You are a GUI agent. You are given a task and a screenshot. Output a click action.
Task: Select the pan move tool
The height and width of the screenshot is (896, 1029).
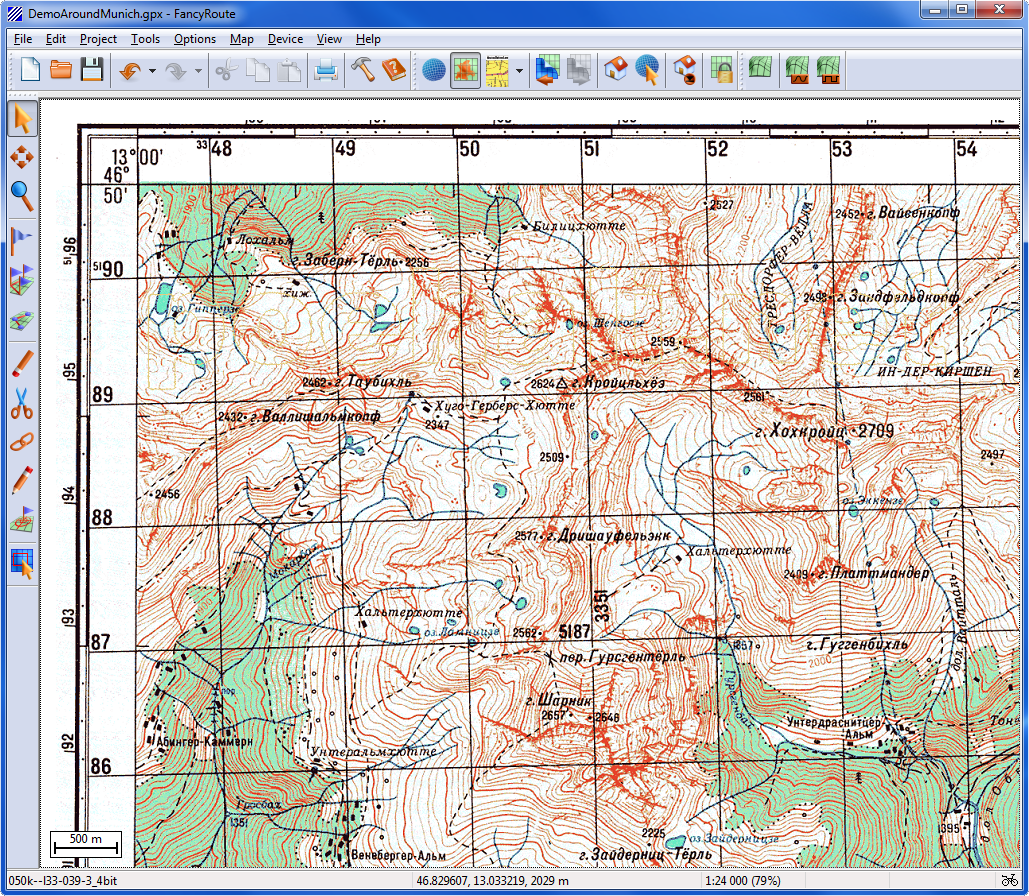pyautogui.click(x=22, y=157)
